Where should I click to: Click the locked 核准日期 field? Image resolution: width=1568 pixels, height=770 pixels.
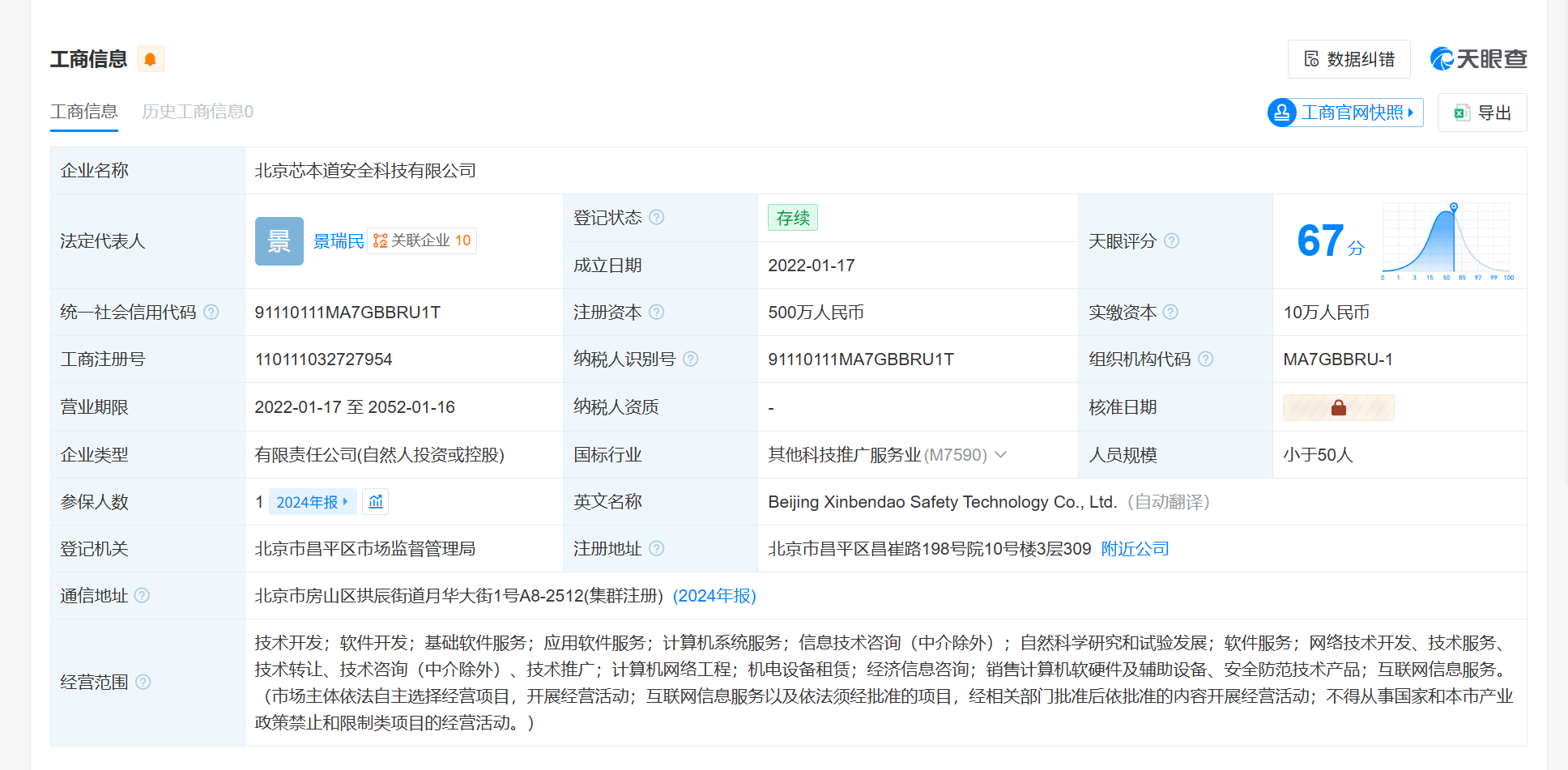pyautogui.click(x=1338, y=407)
